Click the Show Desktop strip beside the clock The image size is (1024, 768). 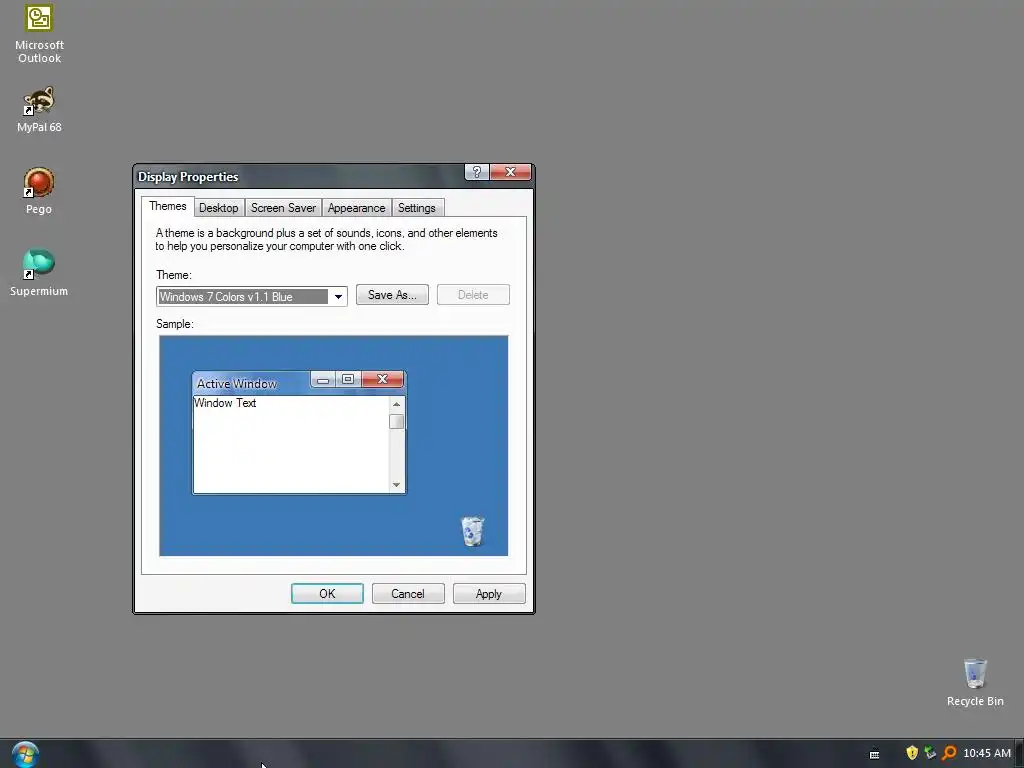pyautogui.click(x=1019, y=754)
